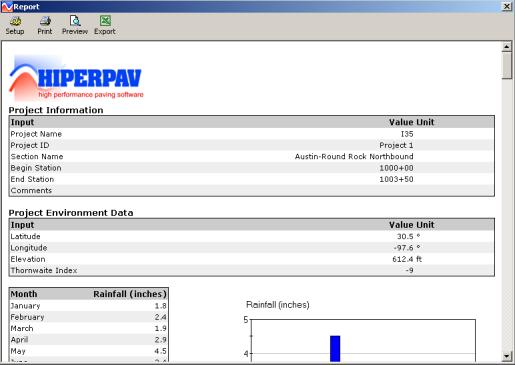Click the May rainfall value 4.5

click(x=160, y=351)
